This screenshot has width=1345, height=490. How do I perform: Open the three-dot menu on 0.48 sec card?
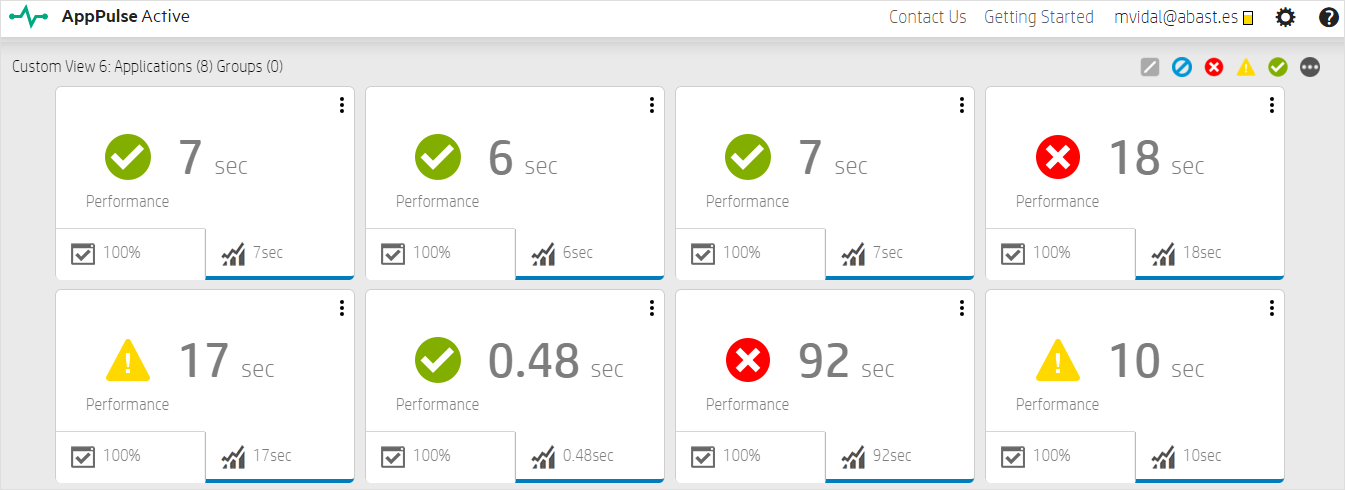(651, 308)
